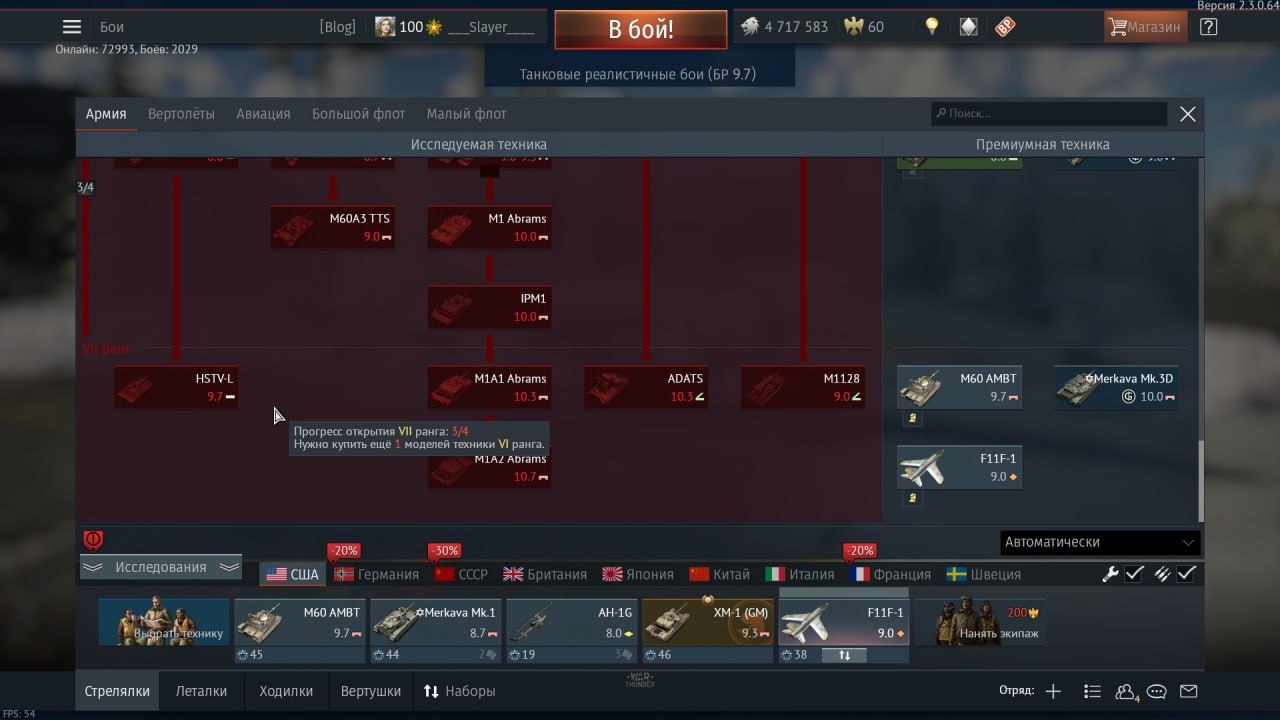Select the M1 Abrams research card
The height and width of the screenshot is (720, 1280).
tap(489, 228)
